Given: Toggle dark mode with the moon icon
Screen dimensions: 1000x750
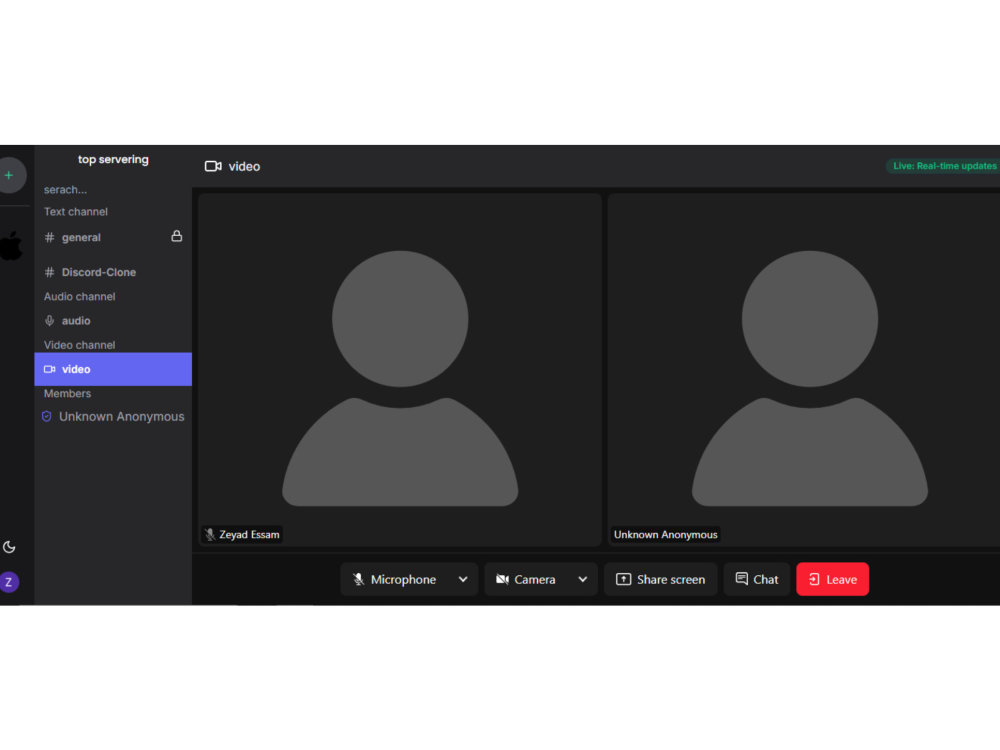Looking at the screenshot, I should (9, 547).
